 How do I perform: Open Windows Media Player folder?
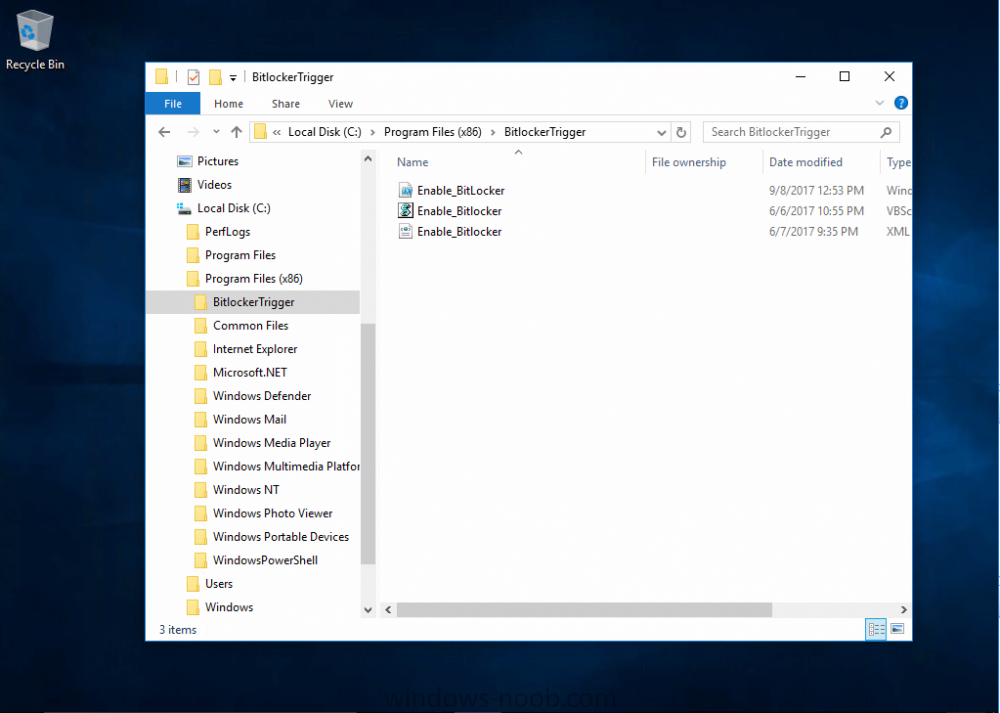tap(271, 443)
